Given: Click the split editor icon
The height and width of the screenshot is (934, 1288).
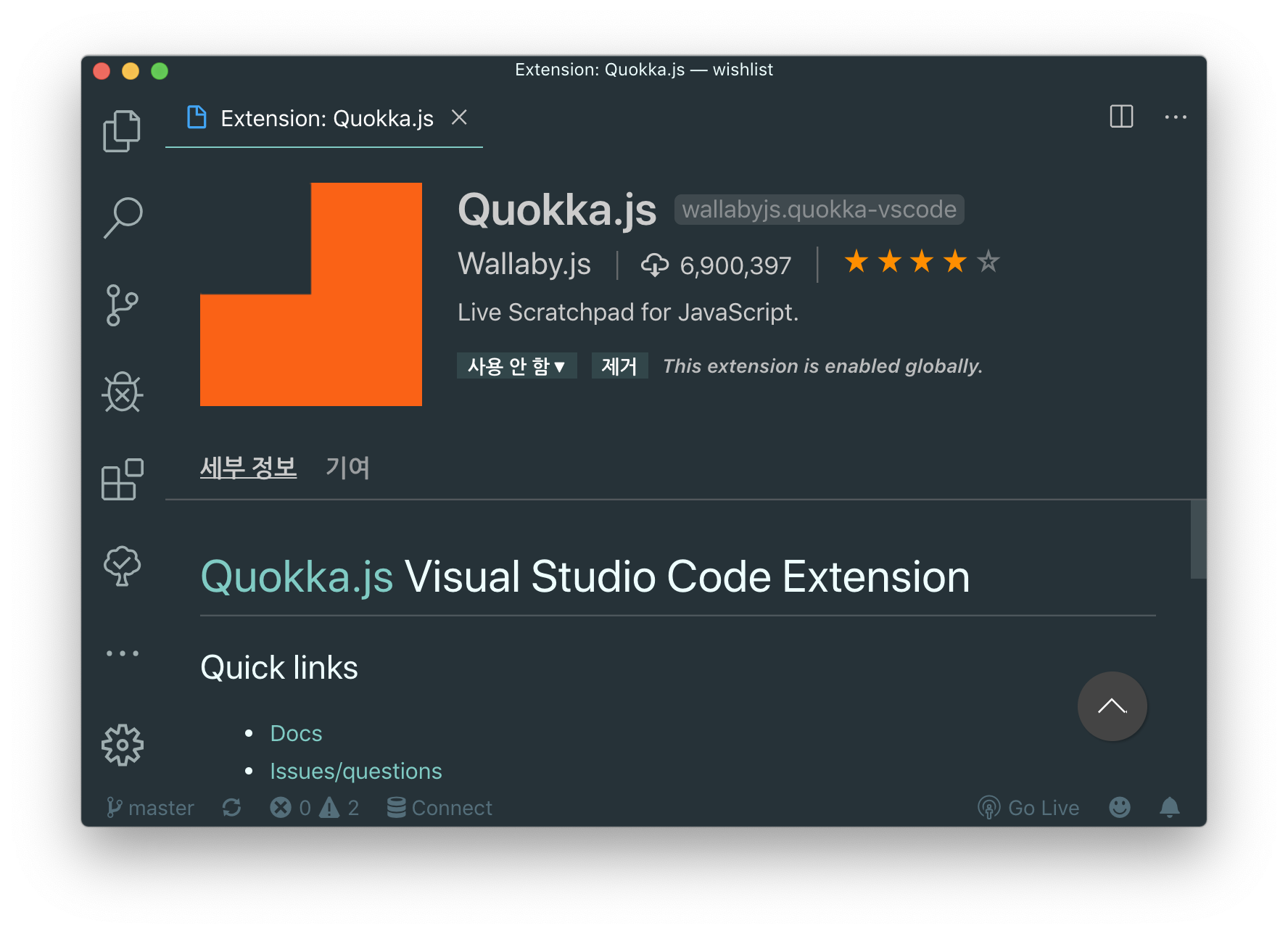Looking at the screenshot, I should tap(1121, 117).
